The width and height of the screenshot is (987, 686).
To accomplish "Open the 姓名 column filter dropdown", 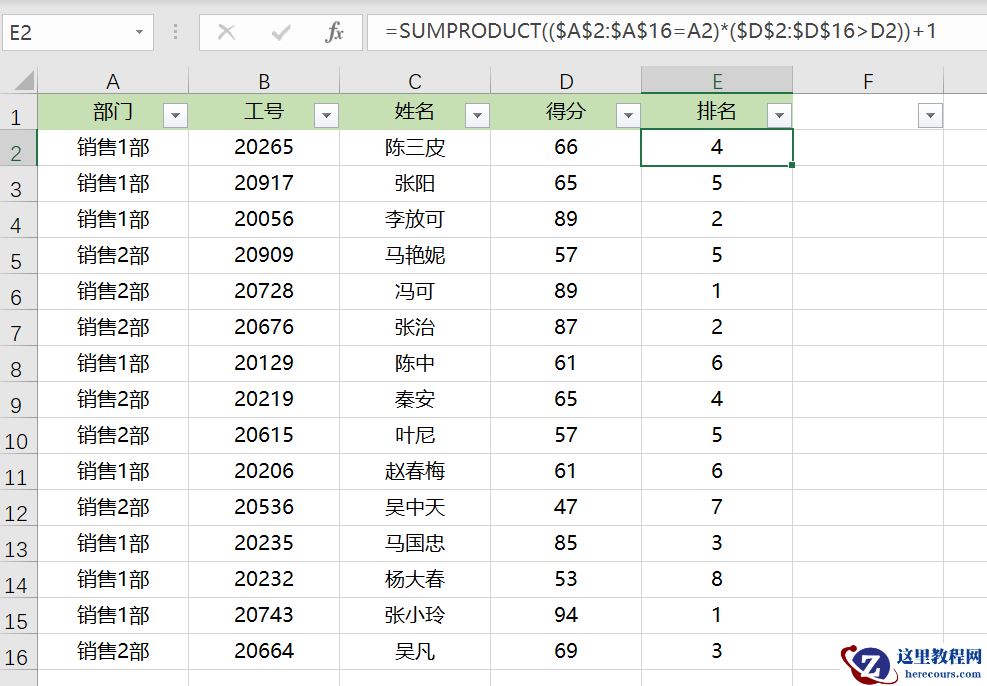I will pos(477,115).
